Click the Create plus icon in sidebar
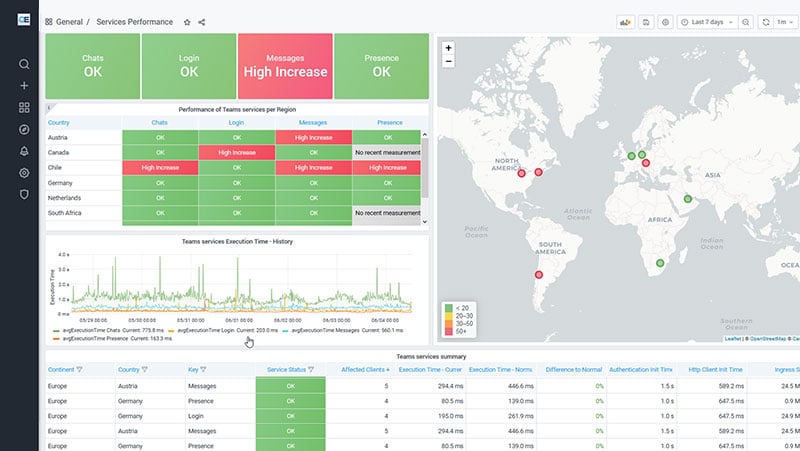 (24, 86)
